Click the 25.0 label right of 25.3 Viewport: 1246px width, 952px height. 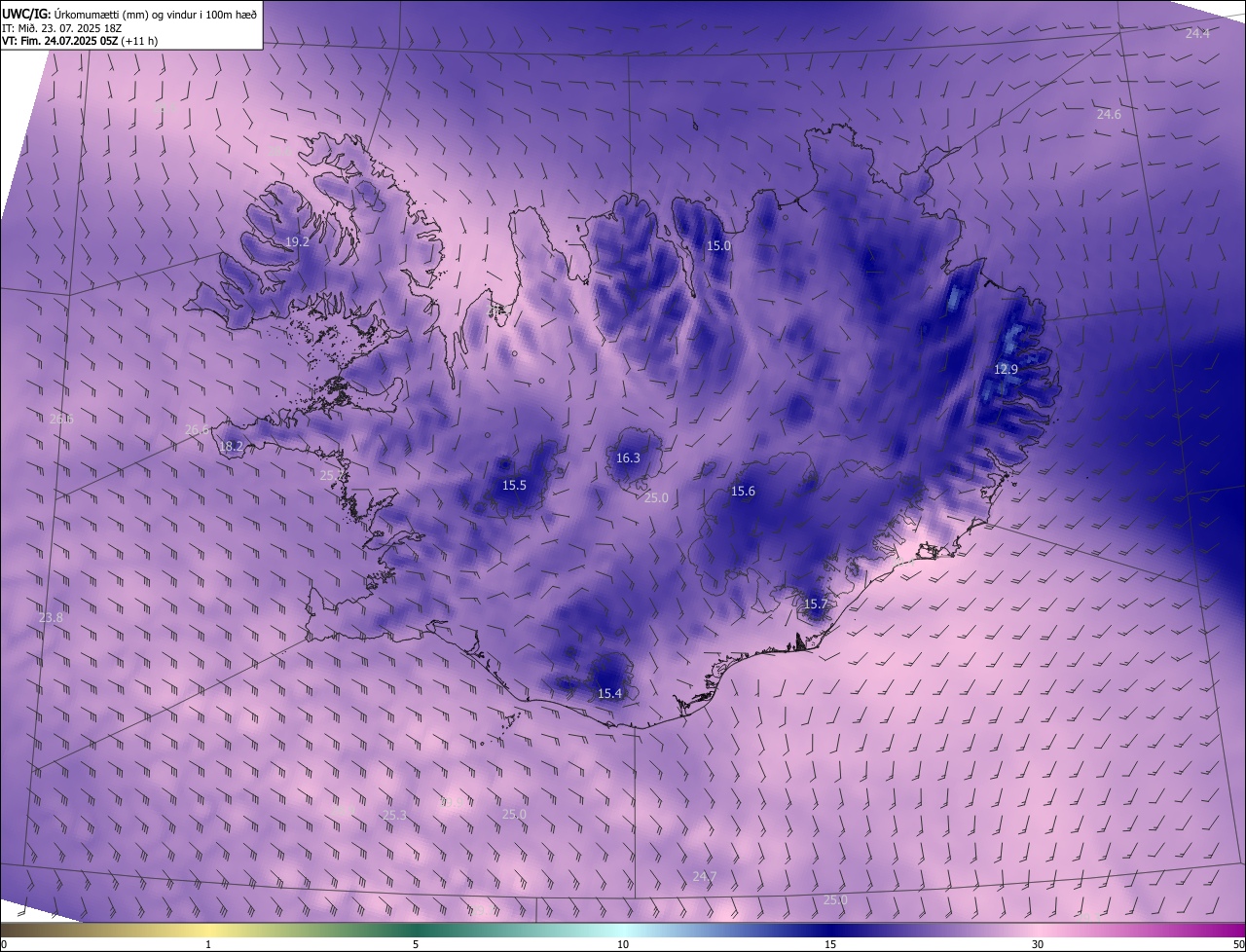[514, 814]
